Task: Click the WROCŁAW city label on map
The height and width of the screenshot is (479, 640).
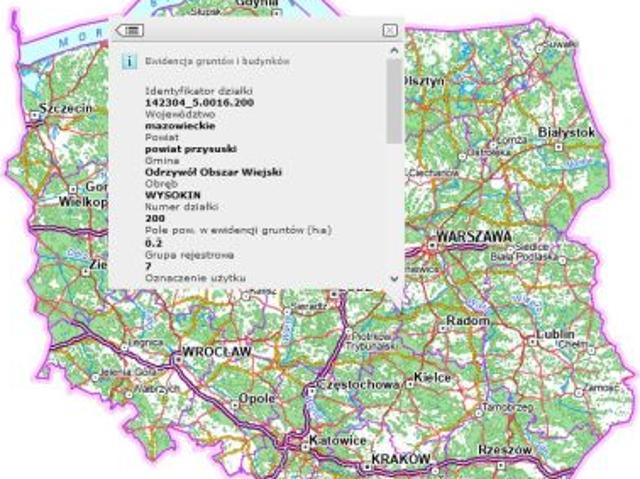Action: tap(214, 353)
